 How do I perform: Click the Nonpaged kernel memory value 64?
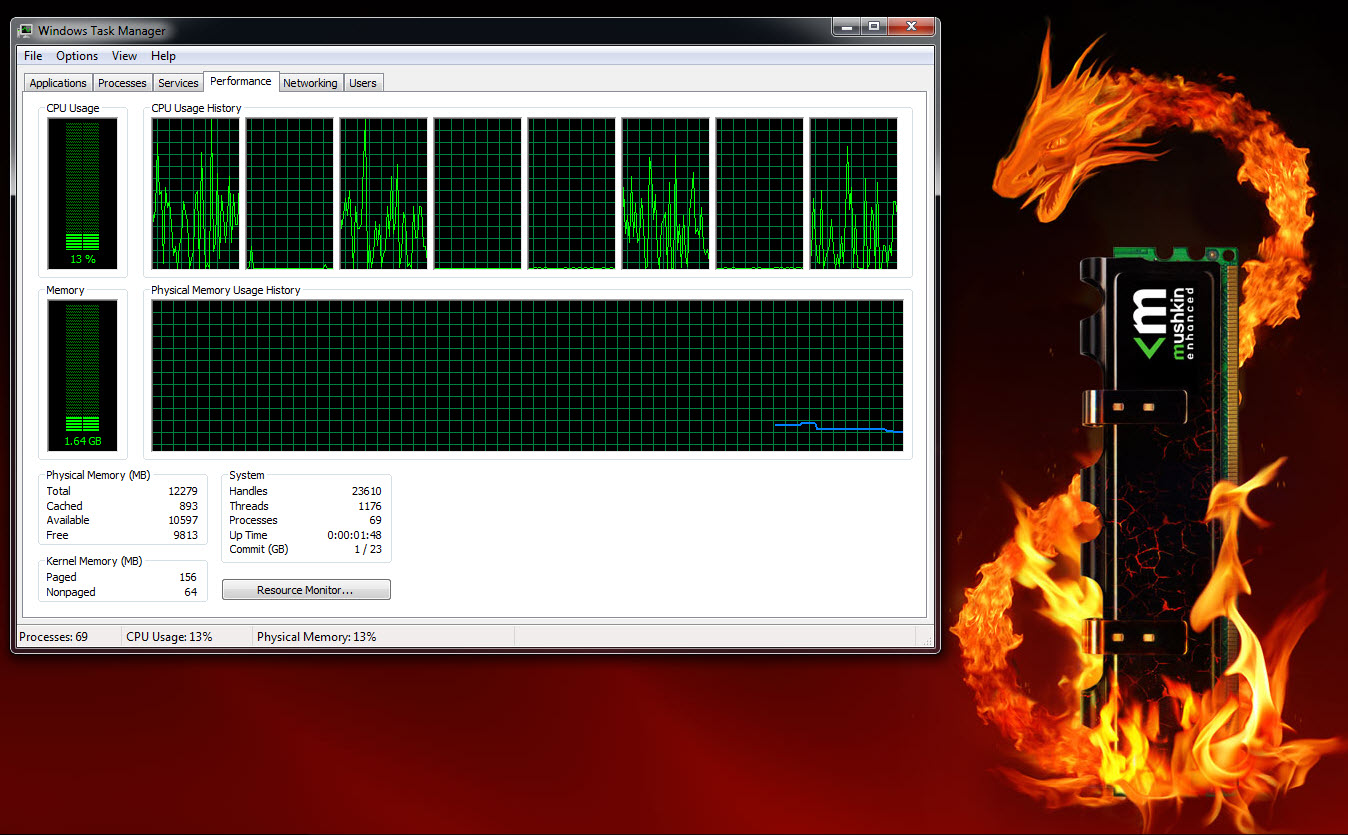point(191,592)
